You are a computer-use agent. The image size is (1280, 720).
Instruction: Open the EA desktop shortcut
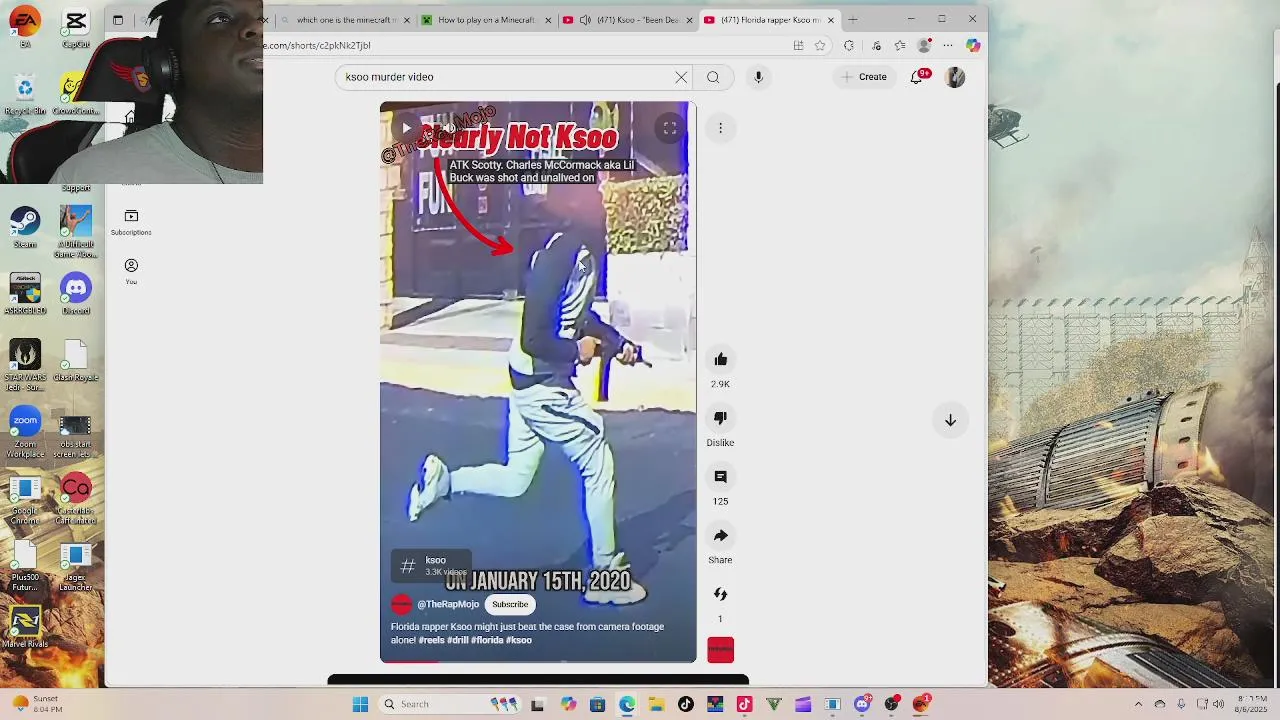point(25,27)
